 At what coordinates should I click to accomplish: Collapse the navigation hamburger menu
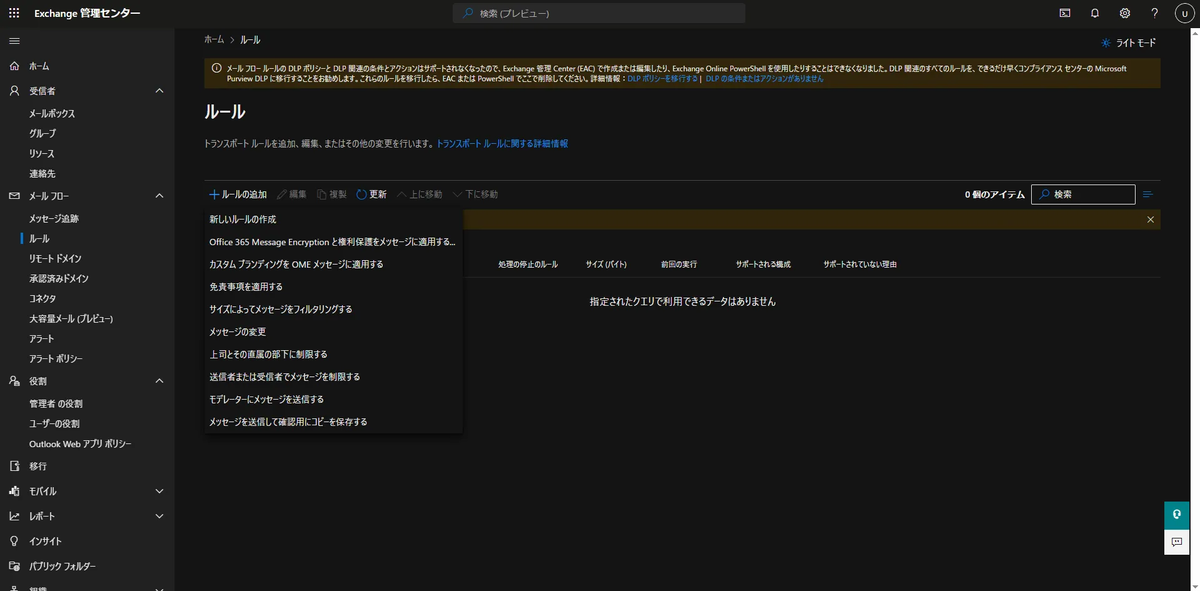(x=14, y=40)
